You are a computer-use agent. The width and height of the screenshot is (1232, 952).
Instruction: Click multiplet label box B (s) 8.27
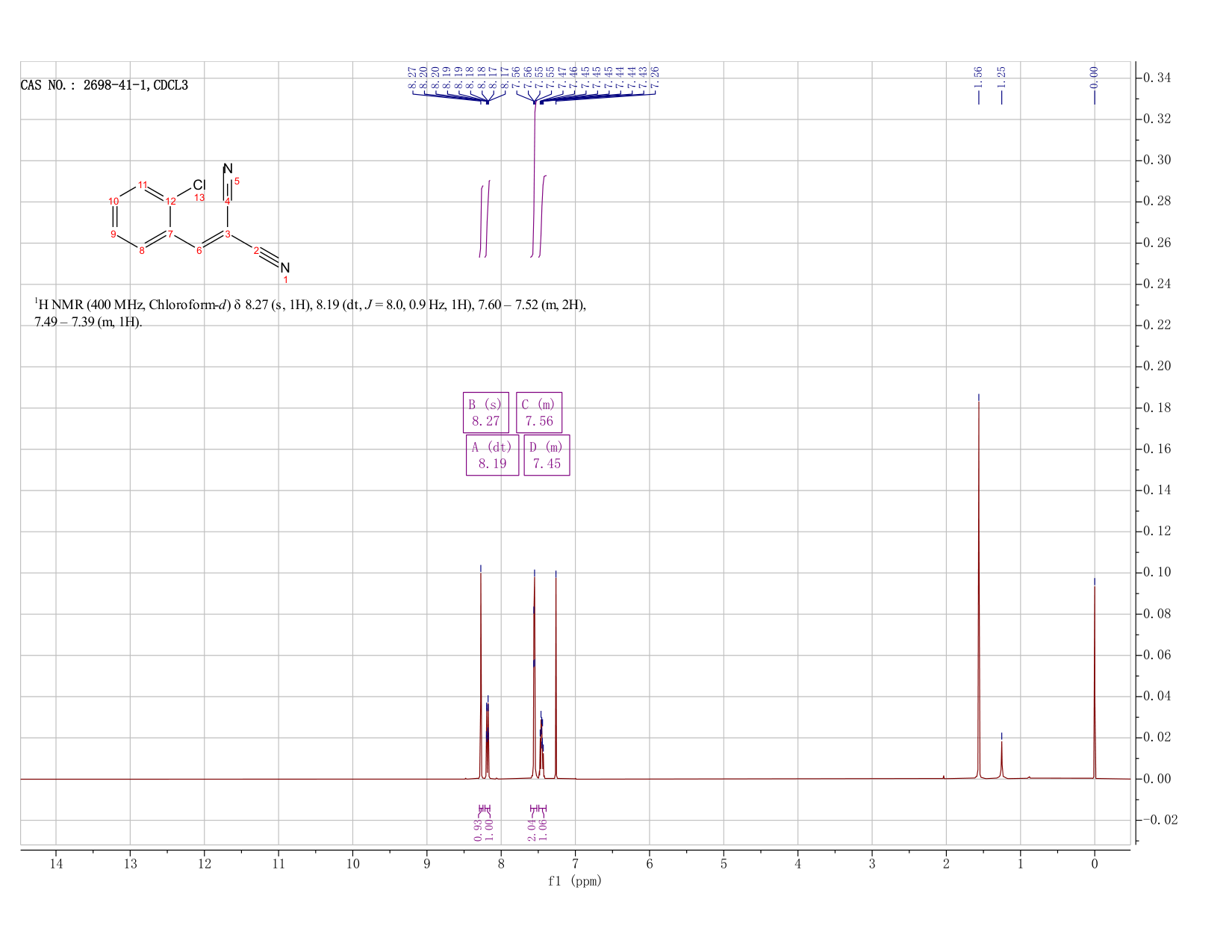(485, 412)
